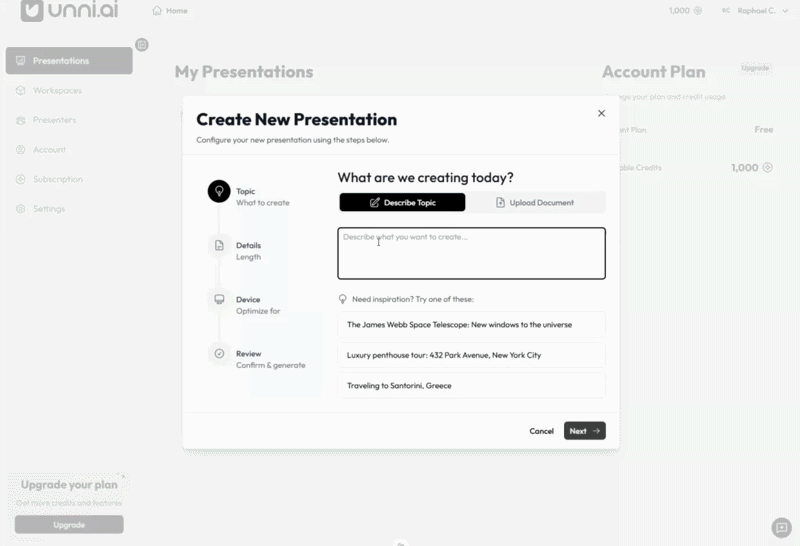The height and width of the screenshot is (546, 800).
Task: Open Presentations in the sidebar
Action: coord(69,61)
